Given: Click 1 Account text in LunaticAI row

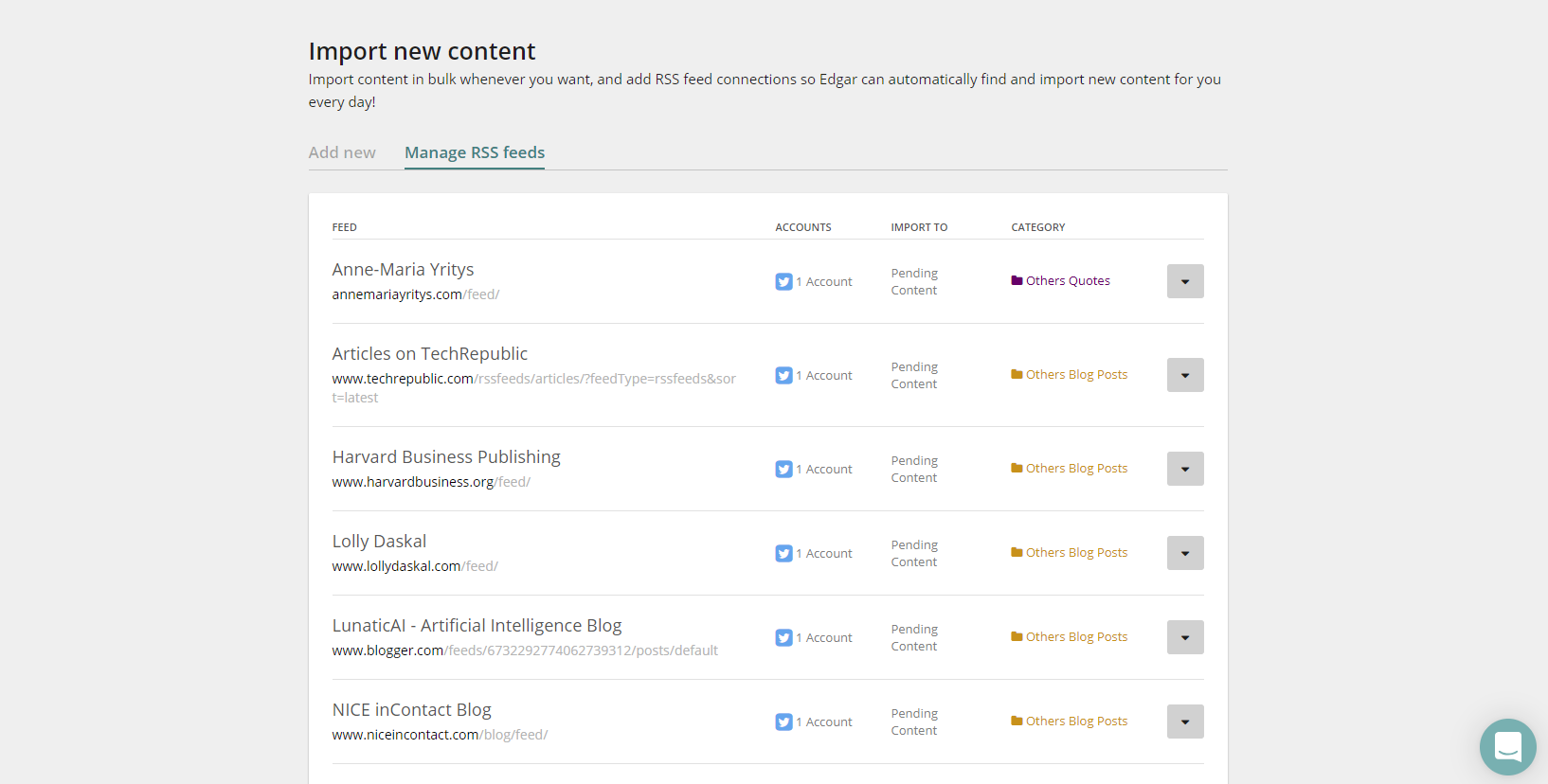Looking at the screenshot, I should point(824,638).
